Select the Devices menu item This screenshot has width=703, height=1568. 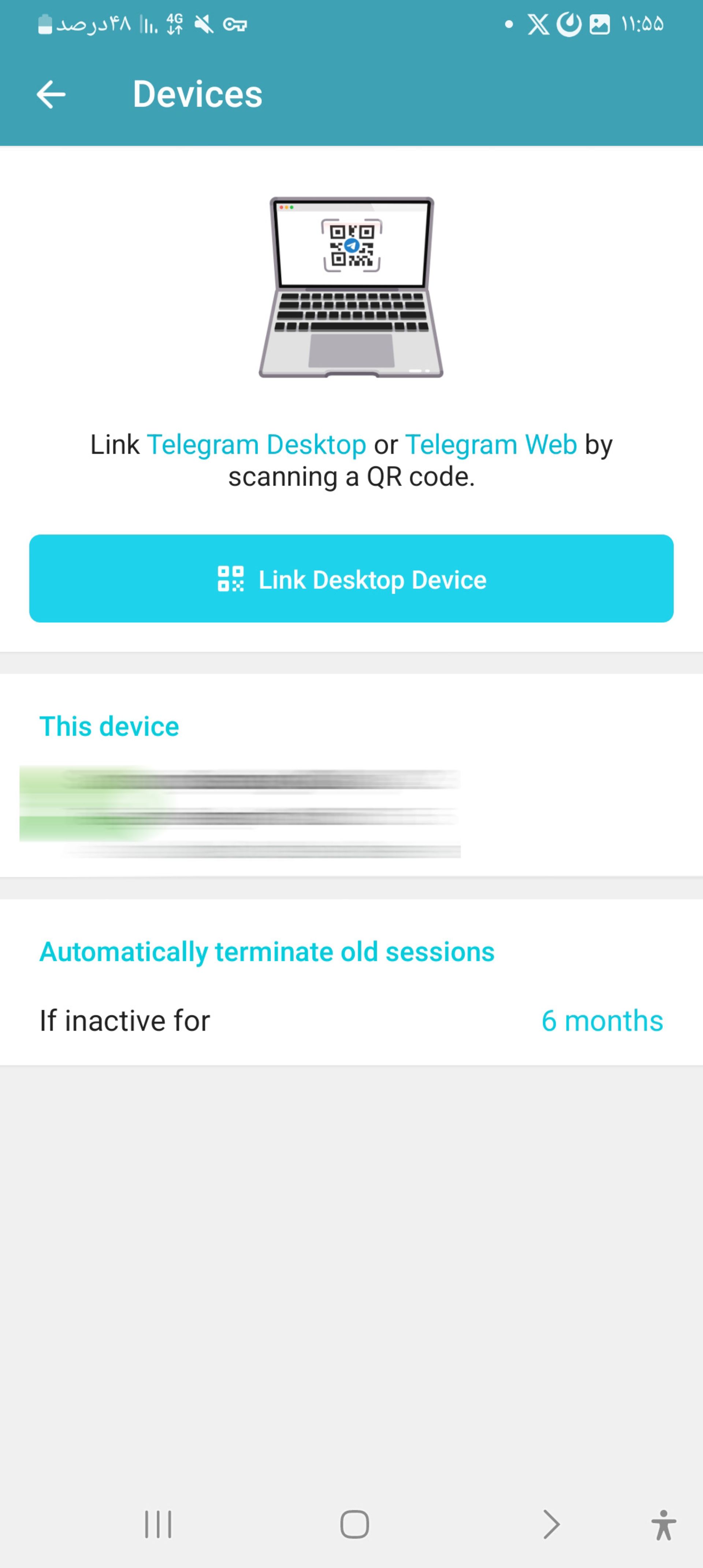coord(197,94)
